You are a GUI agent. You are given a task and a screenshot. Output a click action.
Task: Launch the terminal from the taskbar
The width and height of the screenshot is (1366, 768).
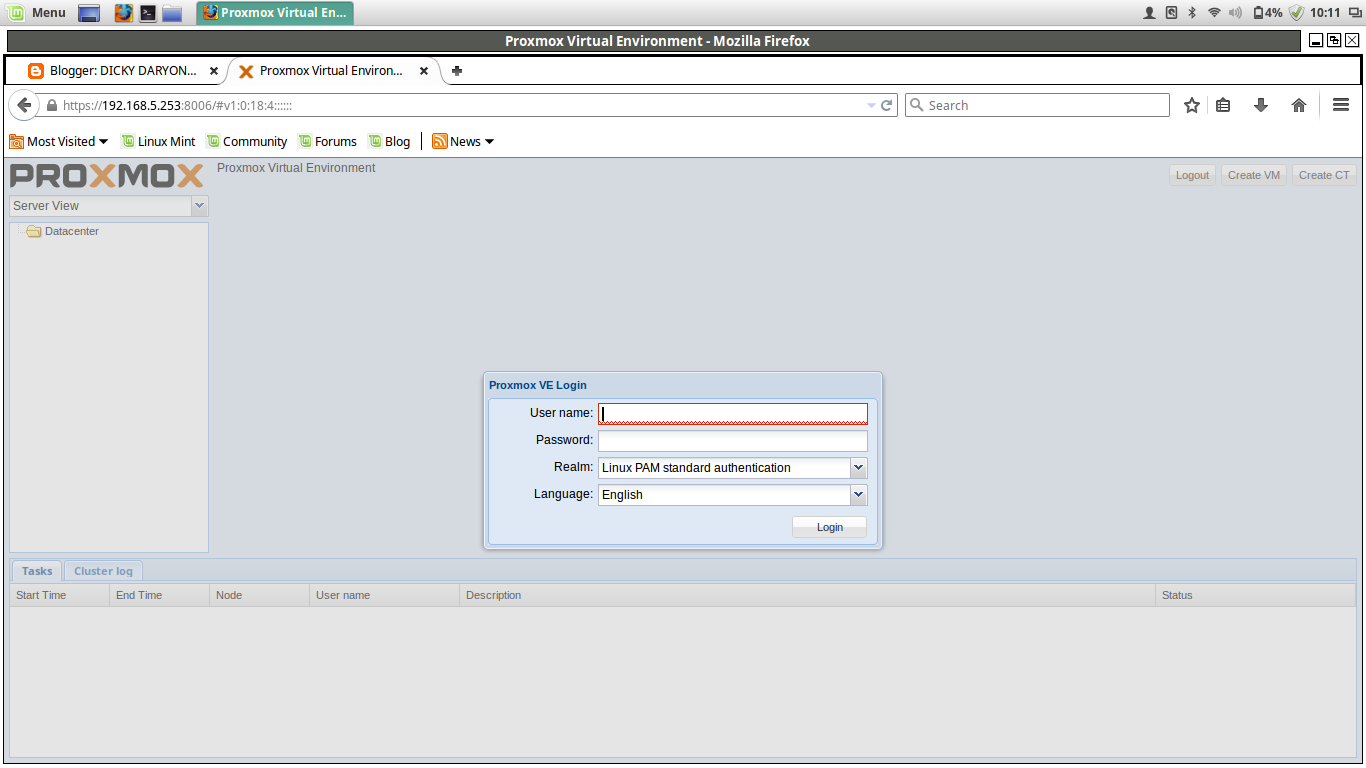pyautogui.click(x=148, y=13)
